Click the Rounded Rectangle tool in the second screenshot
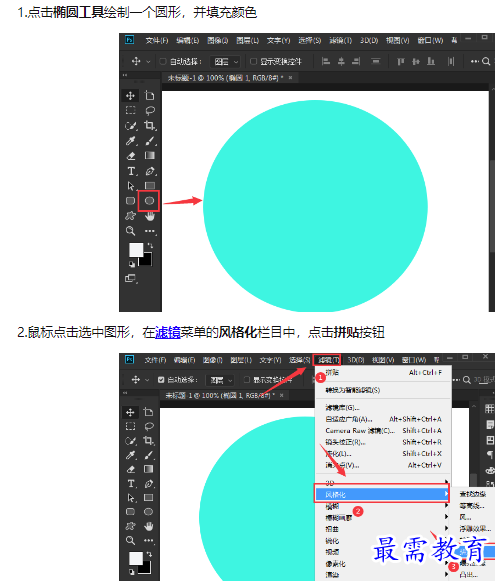This screenshot has width=495, height=581. [x=130, y=512]
